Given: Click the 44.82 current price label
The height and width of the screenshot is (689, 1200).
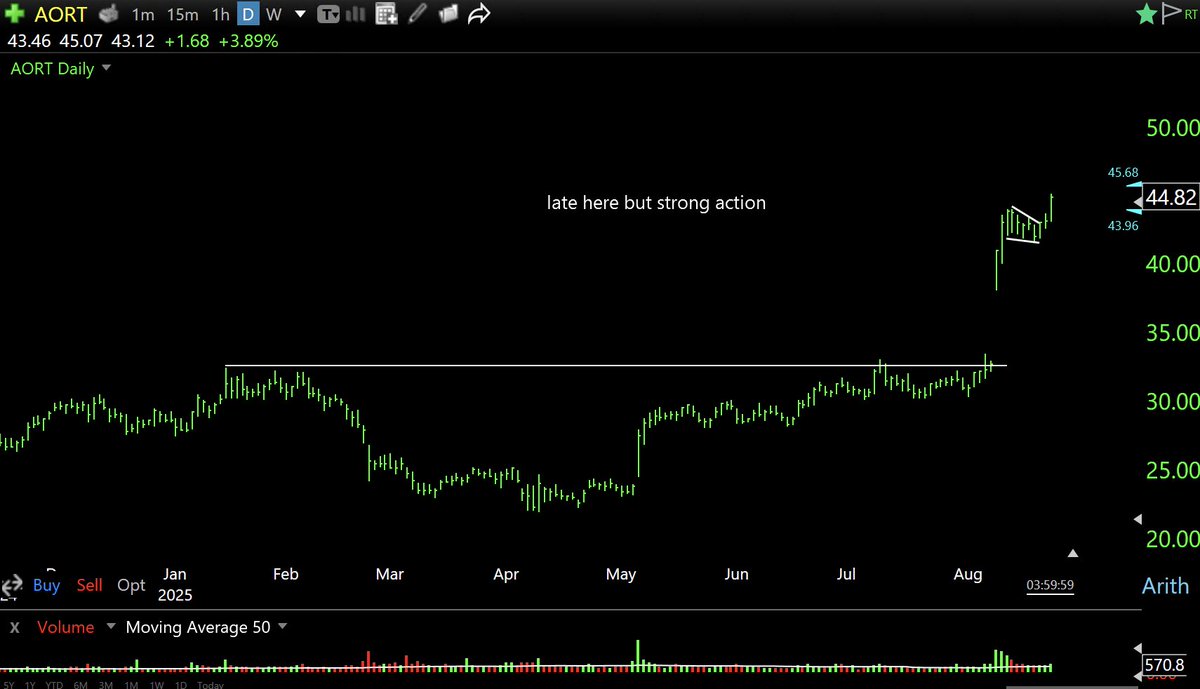Looking at the screenshot, I should tap(1171, 198).
